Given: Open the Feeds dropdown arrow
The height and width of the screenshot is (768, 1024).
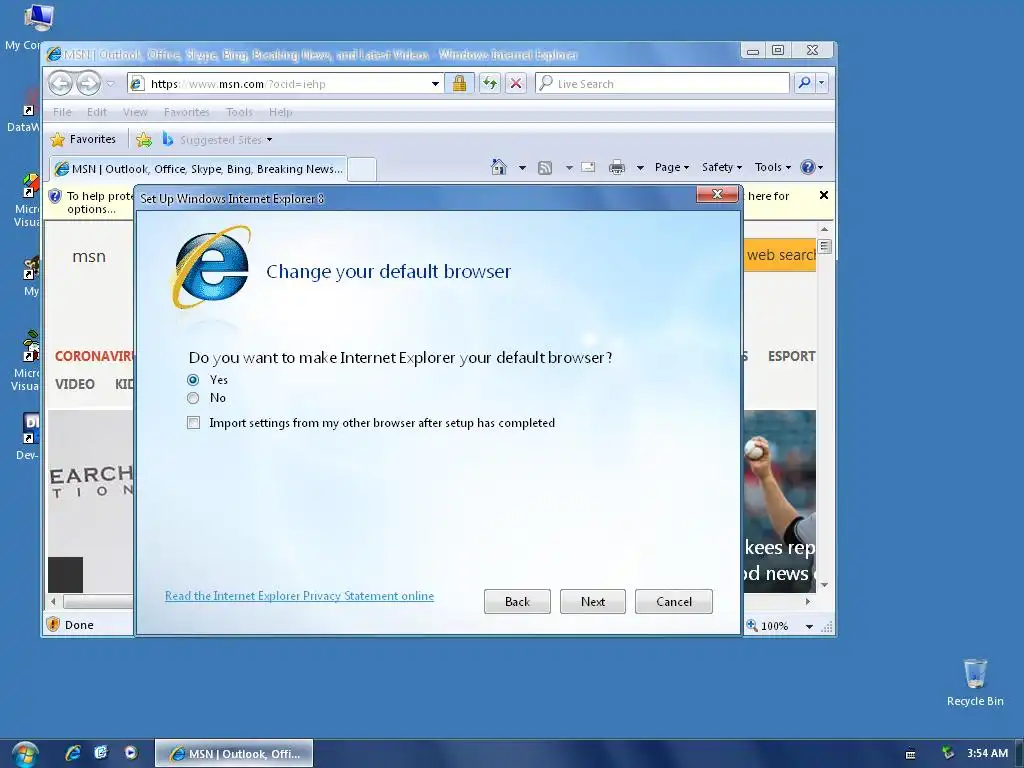Looking at the screenshot, I should (x=569, y=168).
